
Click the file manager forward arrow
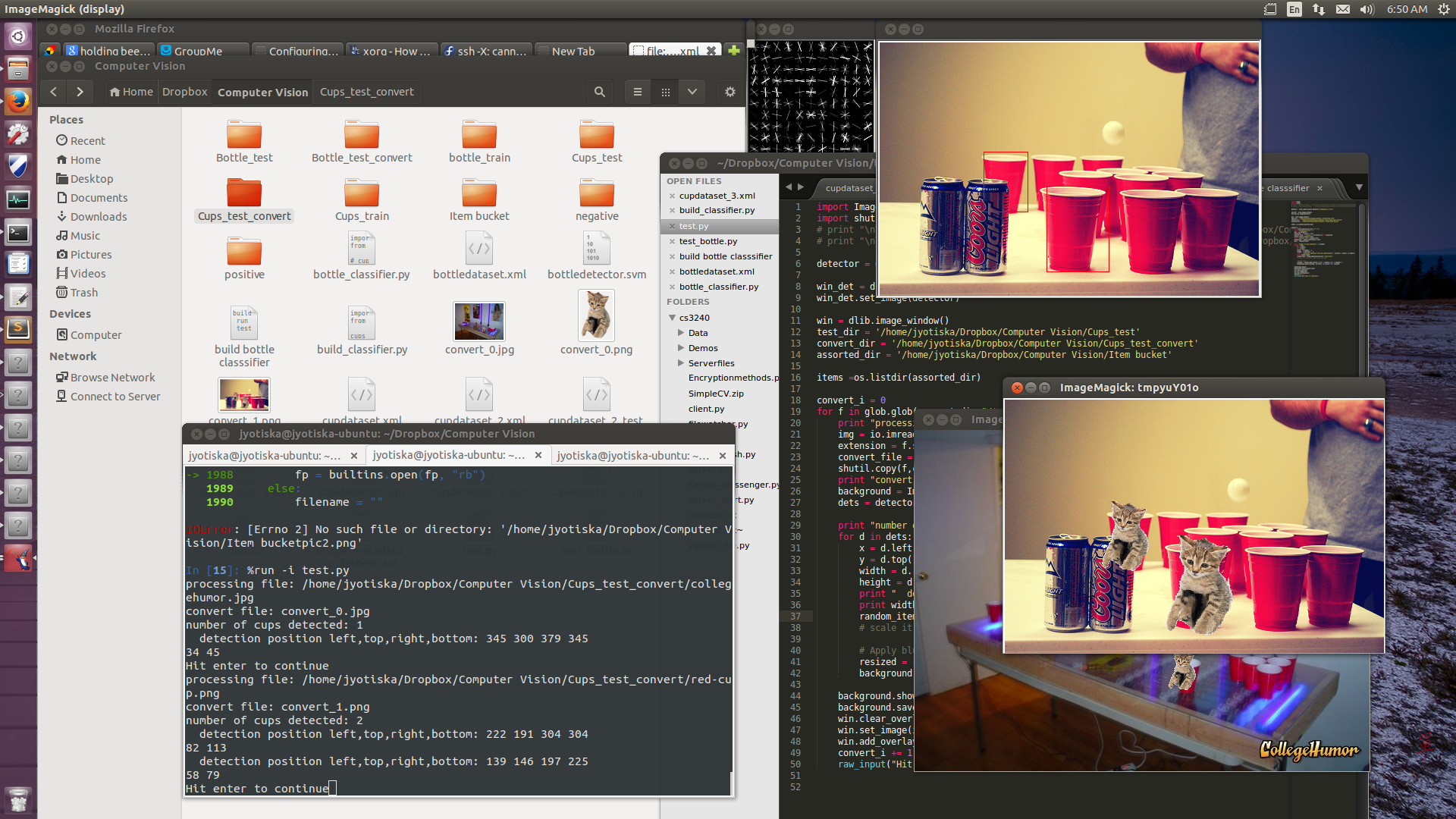tap(80, 92)
